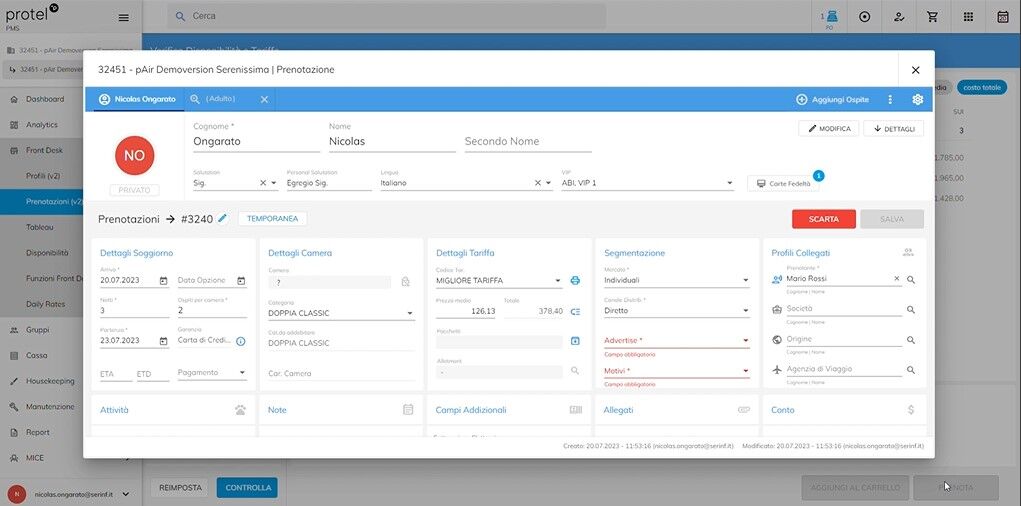The width and height of the screenshot is (1021, 506).
Task: Expand the Categoria DOPPIA CLASSIC dropdown
Action: (409, 313)
